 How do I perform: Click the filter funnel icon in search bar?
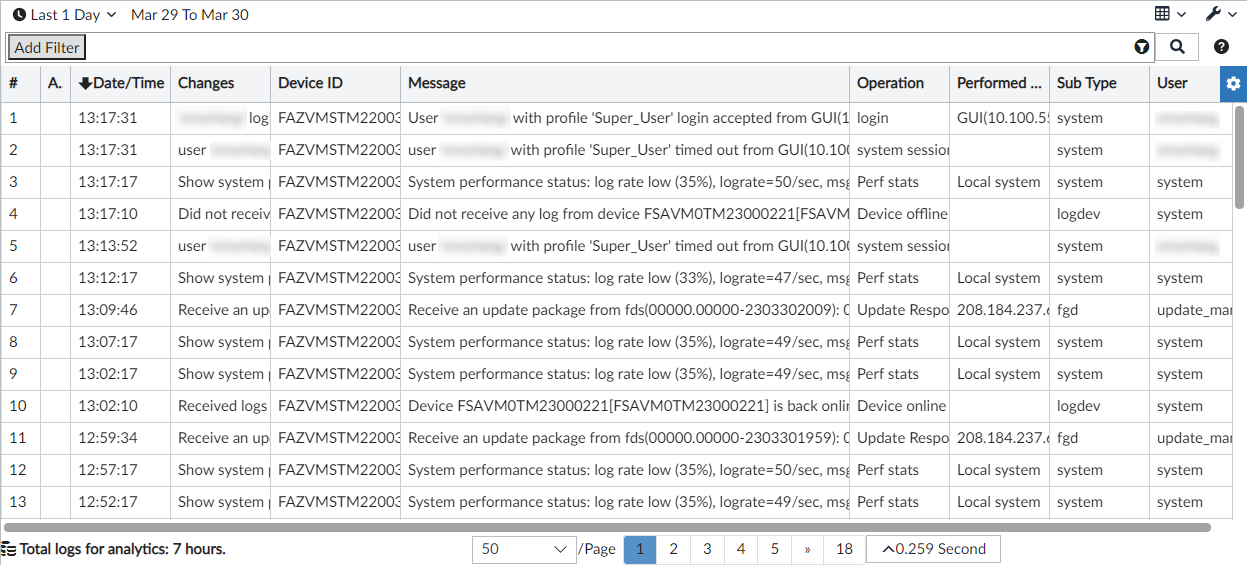coord(1141,47)
